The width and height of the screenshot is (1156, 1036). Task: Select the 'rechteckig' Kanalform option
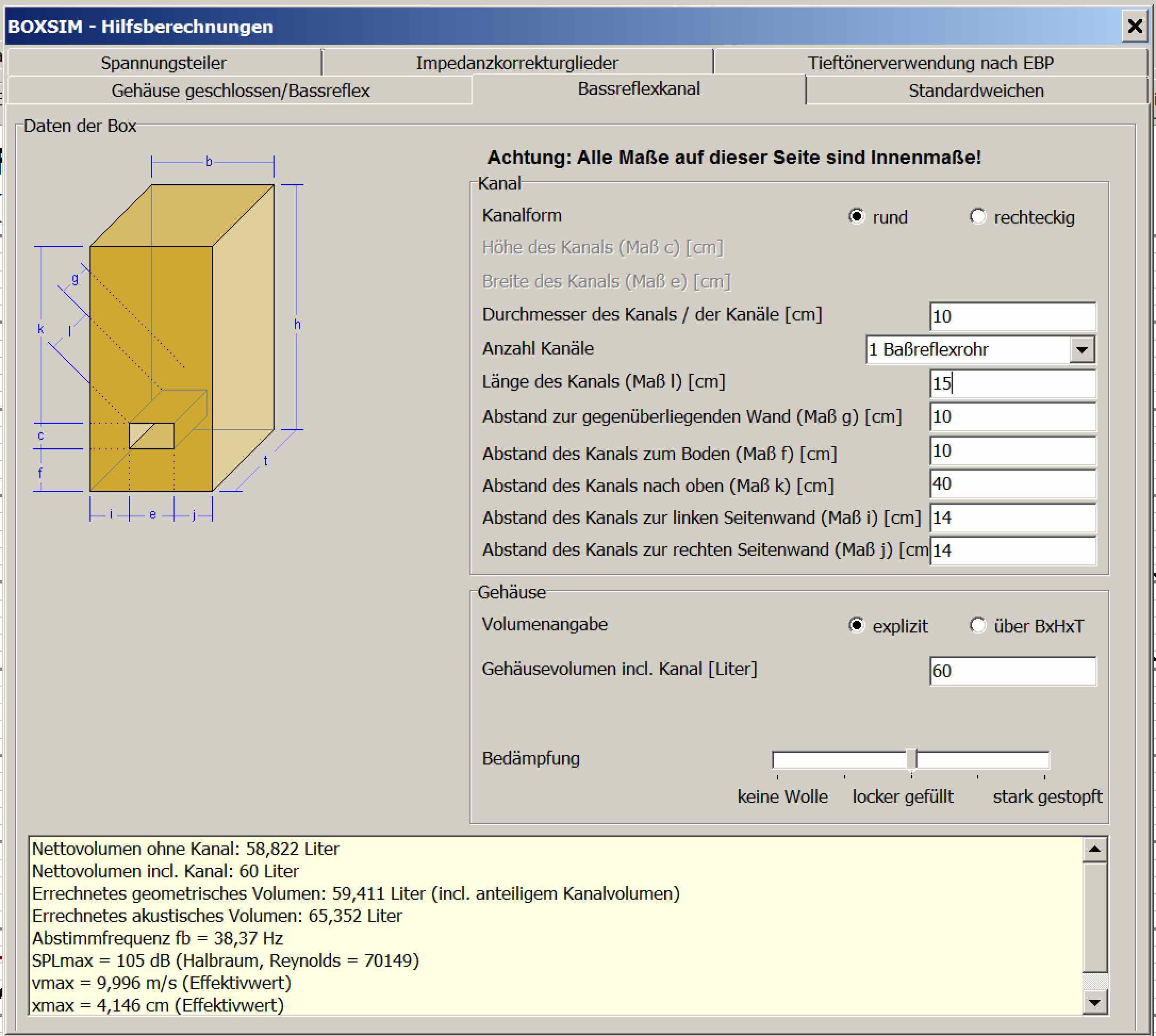coord(977,216)
